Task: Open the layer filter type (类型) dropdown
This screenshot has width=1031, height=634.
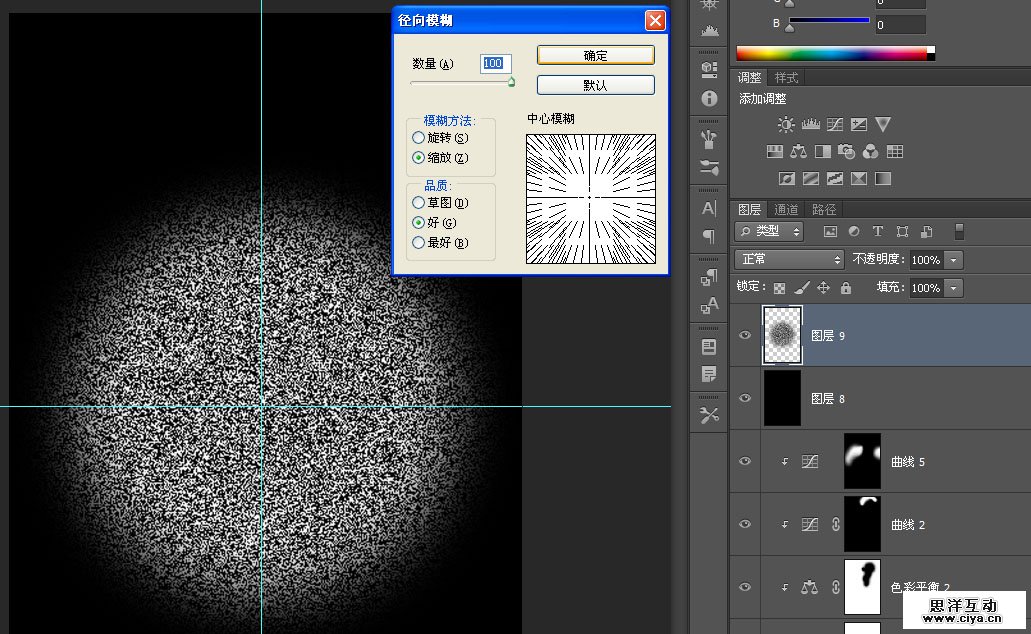Action: [x=769, y=232]
